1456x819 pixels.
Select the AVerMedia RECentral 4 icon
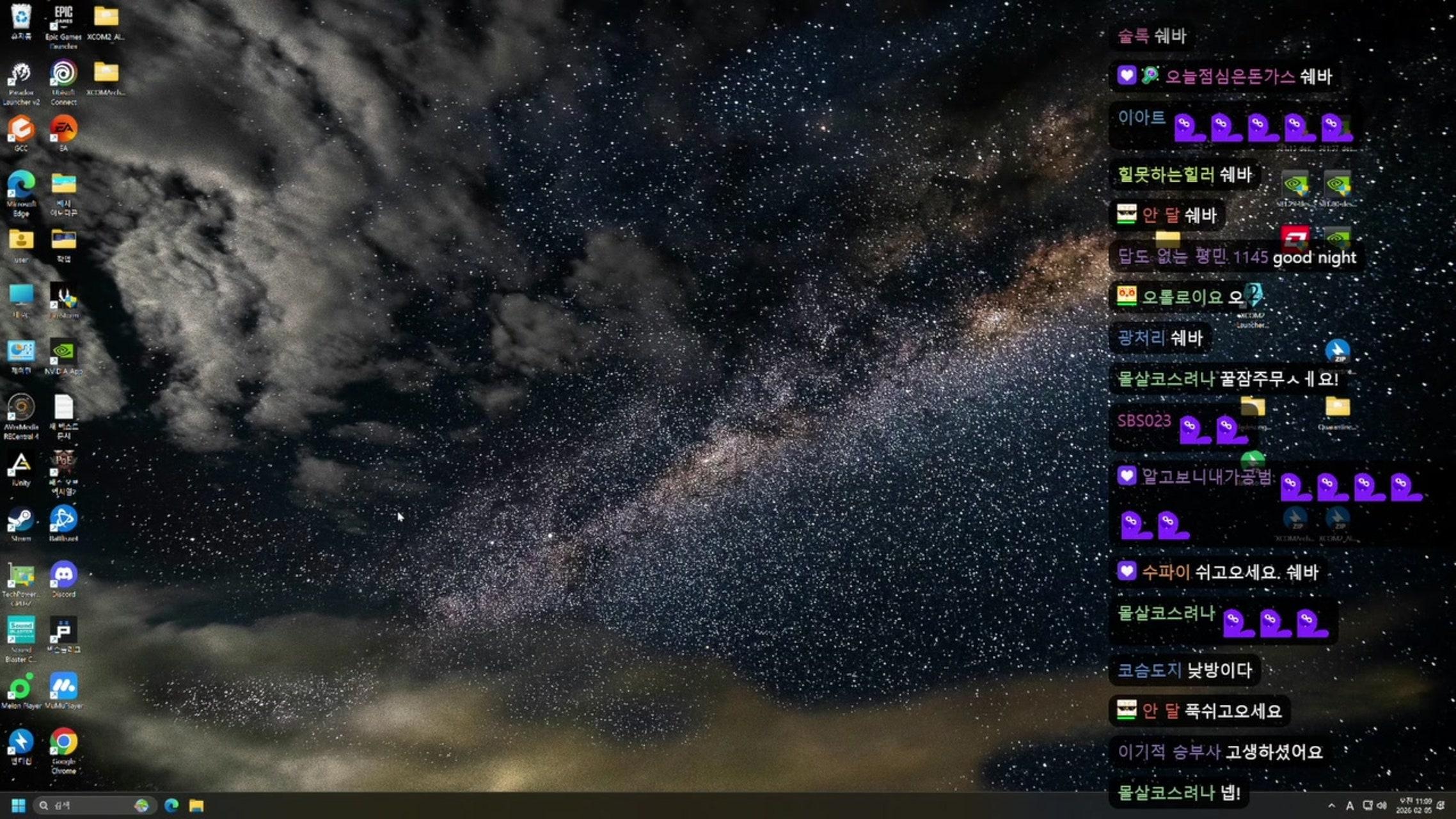tap(20, 408)
